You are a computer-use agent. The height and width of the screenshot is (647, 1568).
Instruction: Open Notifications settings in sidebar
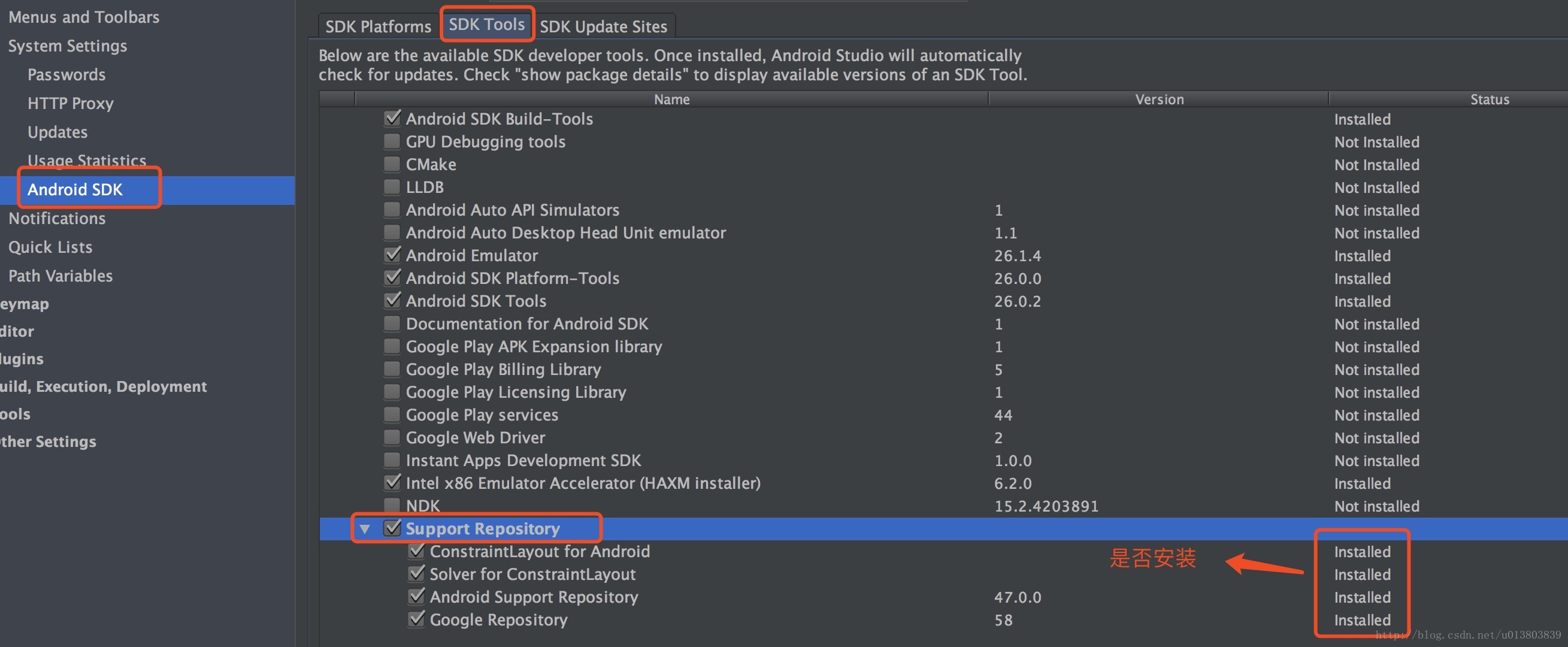coord(57,218)
